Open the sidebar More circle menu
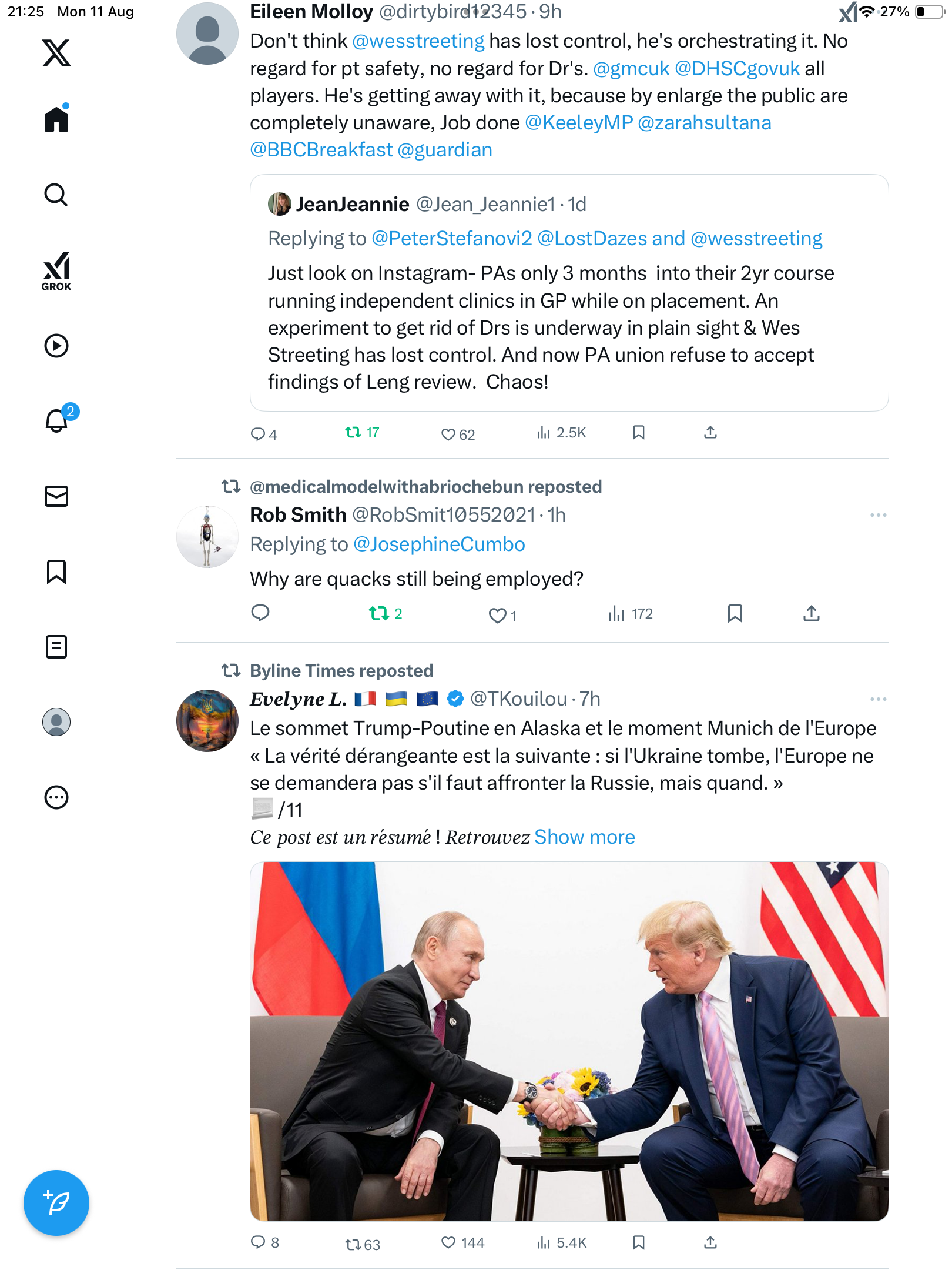Viewport: 952px width, 1270px height. [x=56, y=797]
